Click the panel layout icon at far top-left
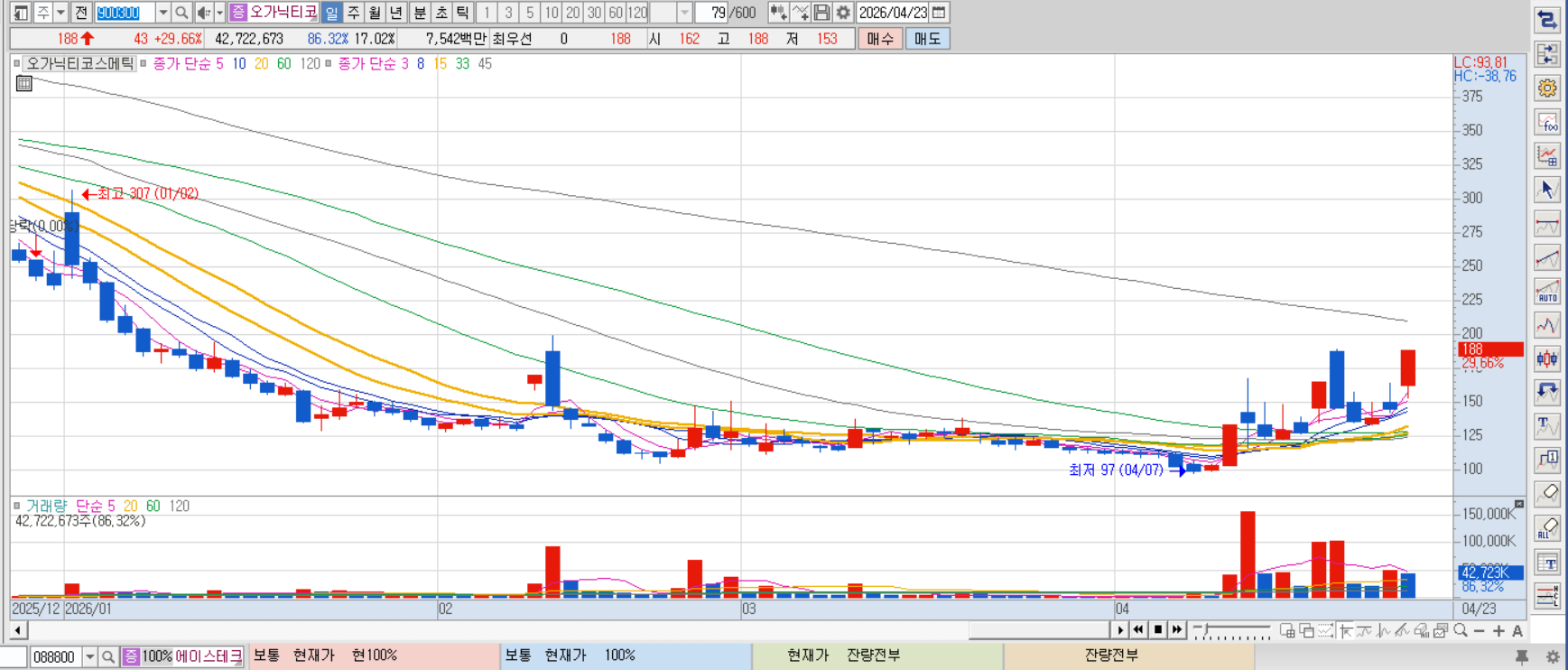Viewport: 1568px width, 670px height. click(21, 13)
